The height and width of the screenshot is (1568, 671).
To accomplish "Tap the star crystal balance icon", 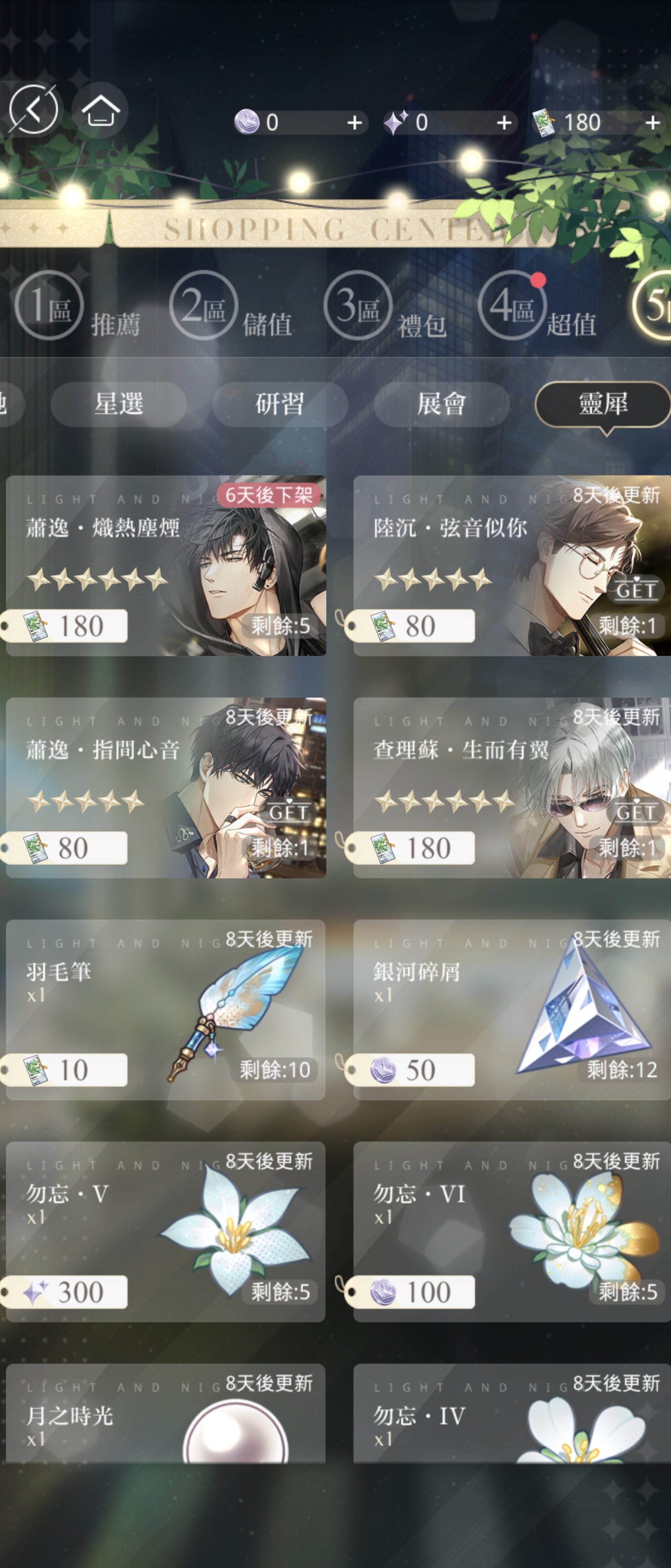I will click(395, 122).
